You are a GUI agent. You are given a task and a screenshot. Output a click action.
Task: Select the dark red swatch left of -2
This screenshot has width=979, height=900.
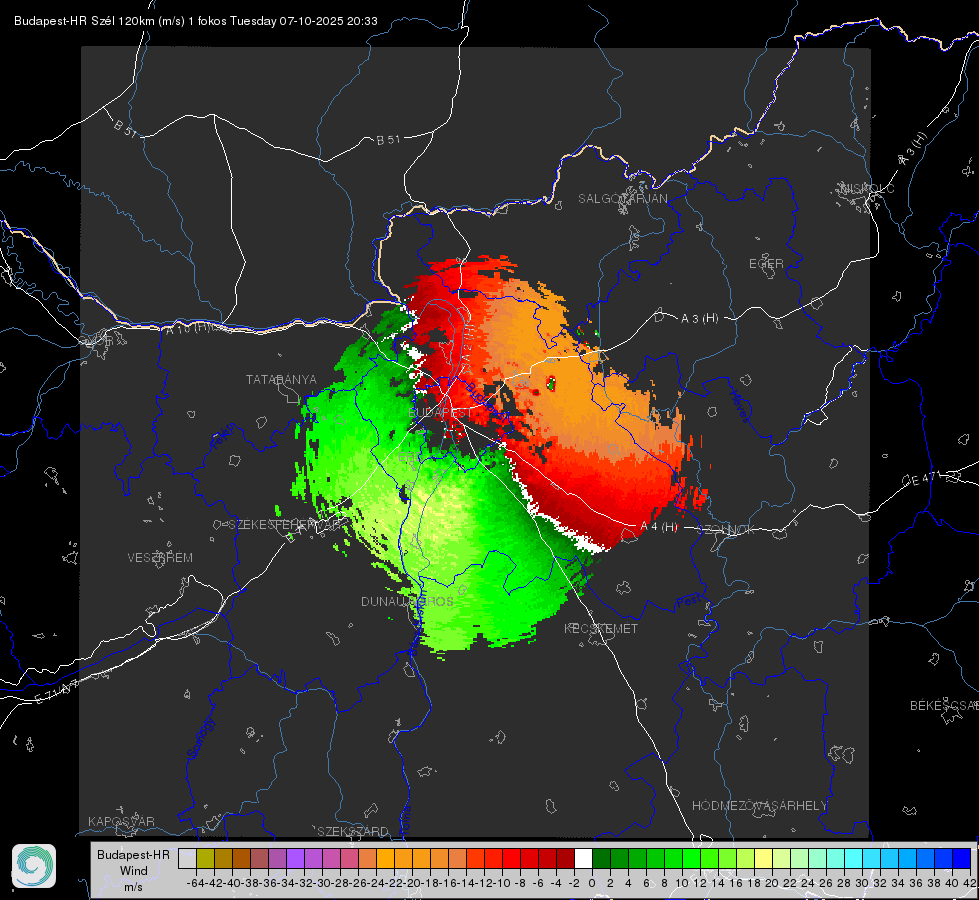(x=565, y=858)
